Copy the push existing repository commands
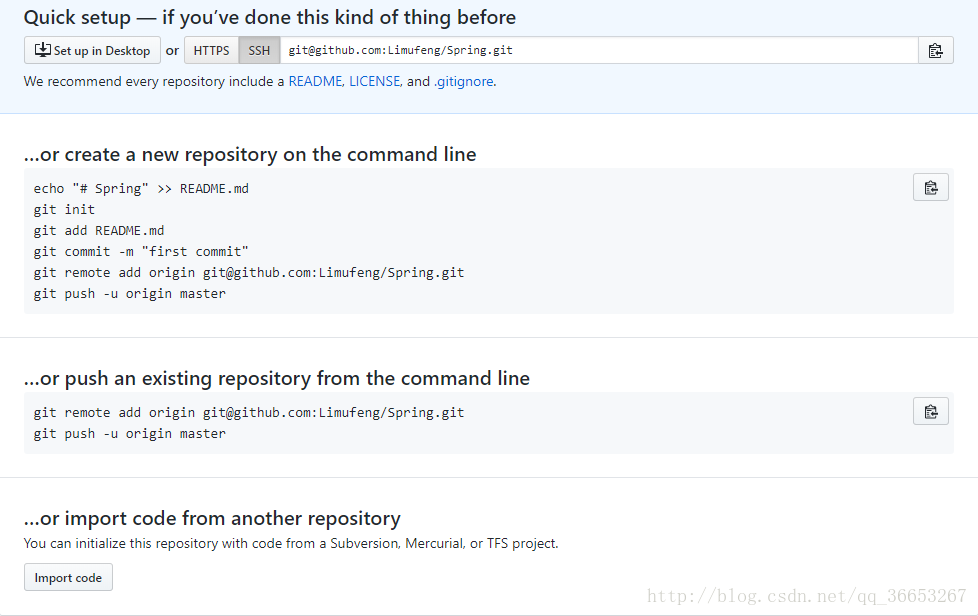Viewport: 978px width, 616px height. pyautogui.click(x=931, y=411)
